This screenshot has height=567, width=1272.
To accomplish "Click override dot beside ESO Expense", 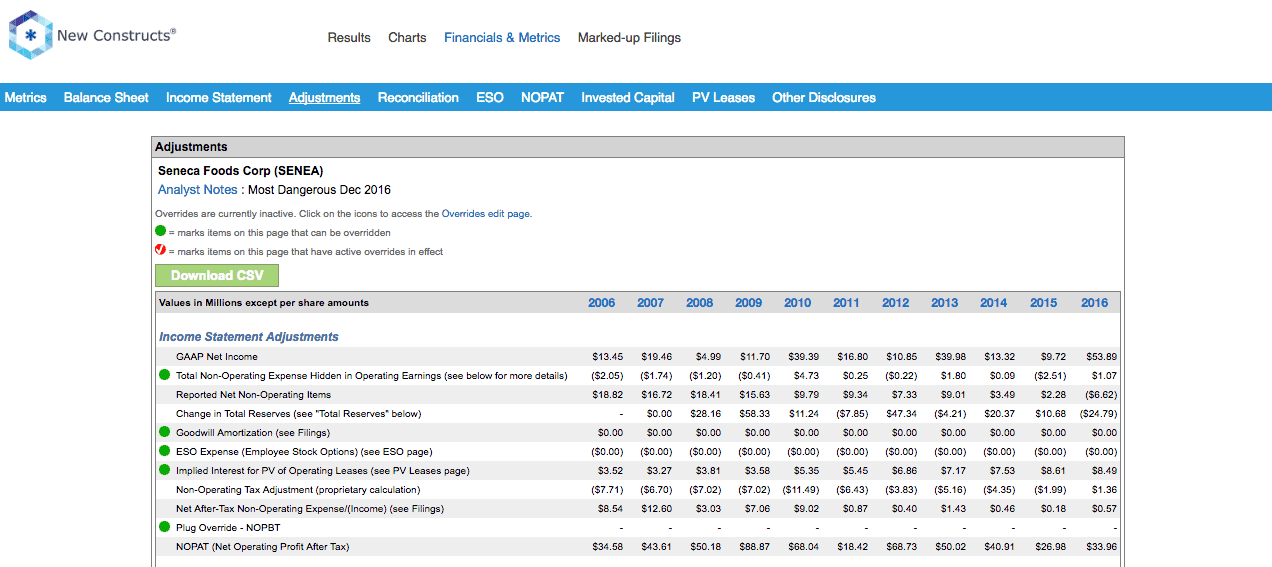I will [x=164, y=451].
